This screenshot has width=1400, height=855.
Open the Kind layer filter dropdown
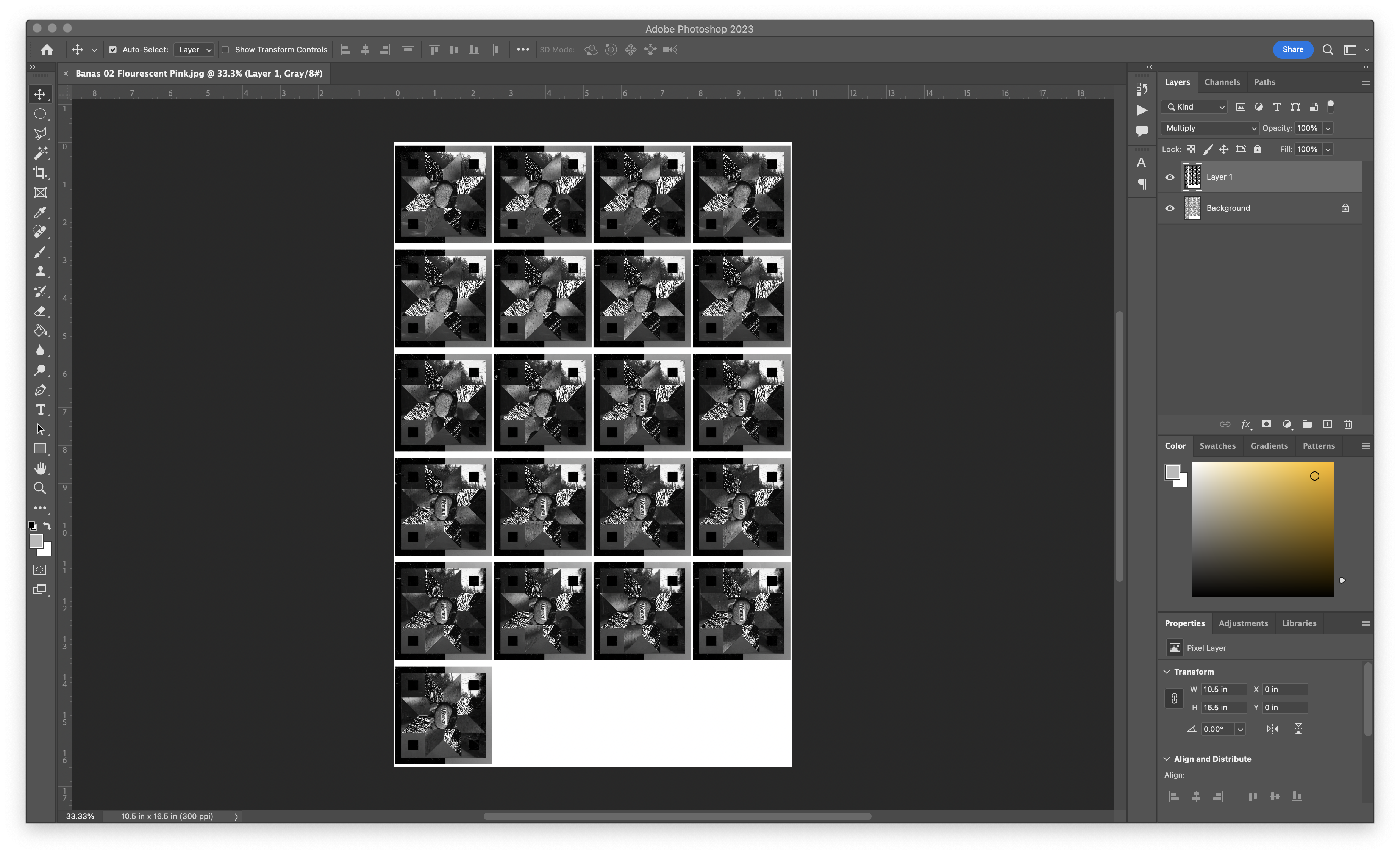(x=1195, y=107)
